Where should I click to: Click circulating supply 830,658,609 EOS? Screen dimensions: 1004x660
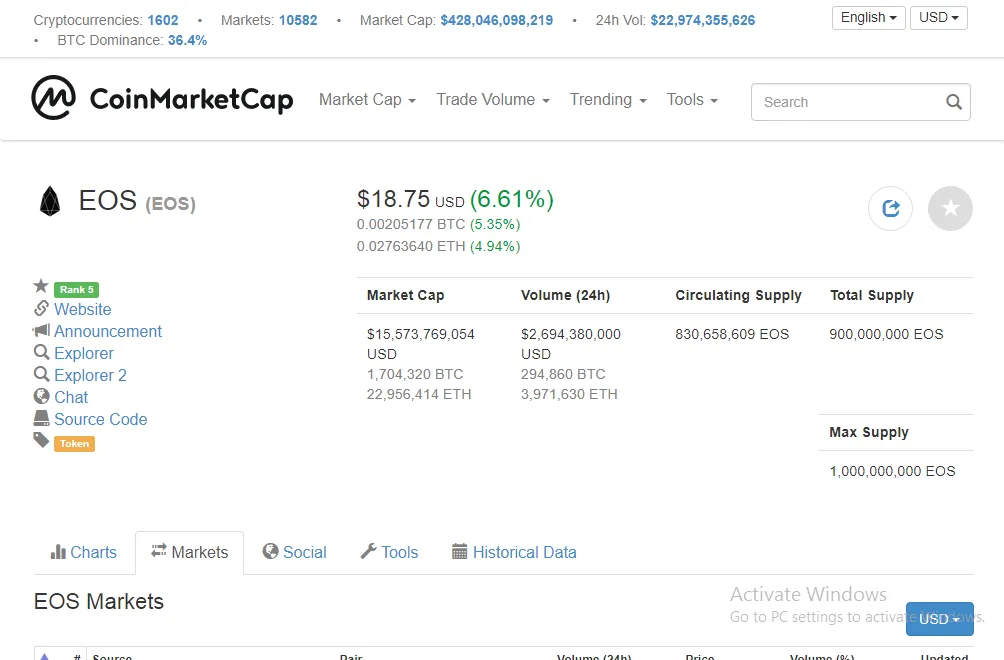pos(732,334)
